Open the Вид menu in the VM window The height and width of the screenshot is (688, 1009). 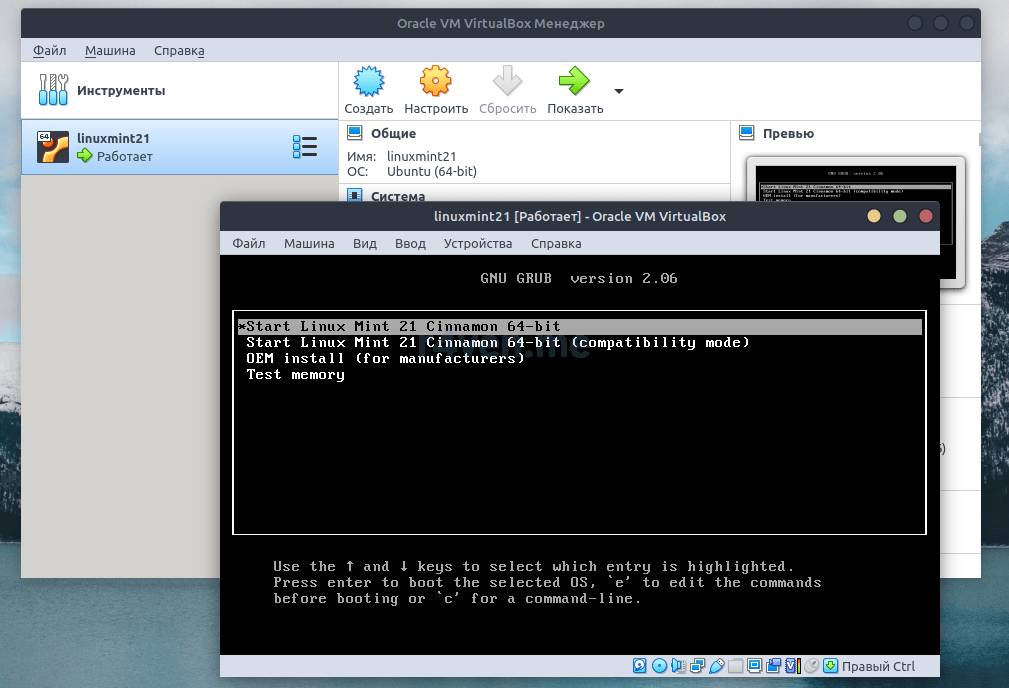coord(365,243)
